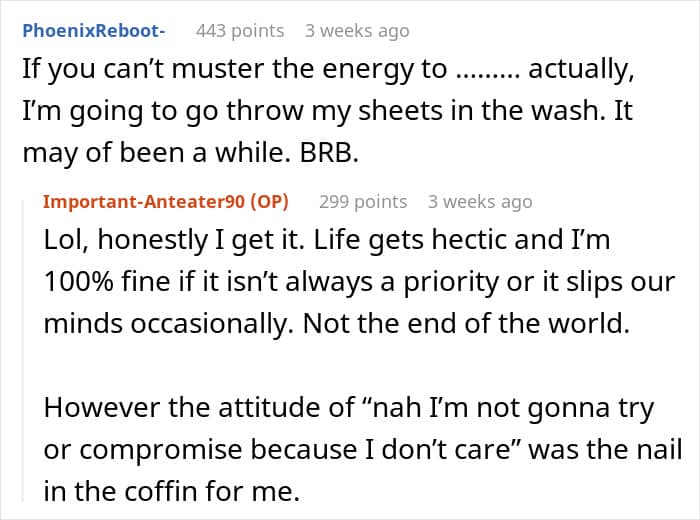Click the line "Lol, honestly I get it"

pos(327,240)
